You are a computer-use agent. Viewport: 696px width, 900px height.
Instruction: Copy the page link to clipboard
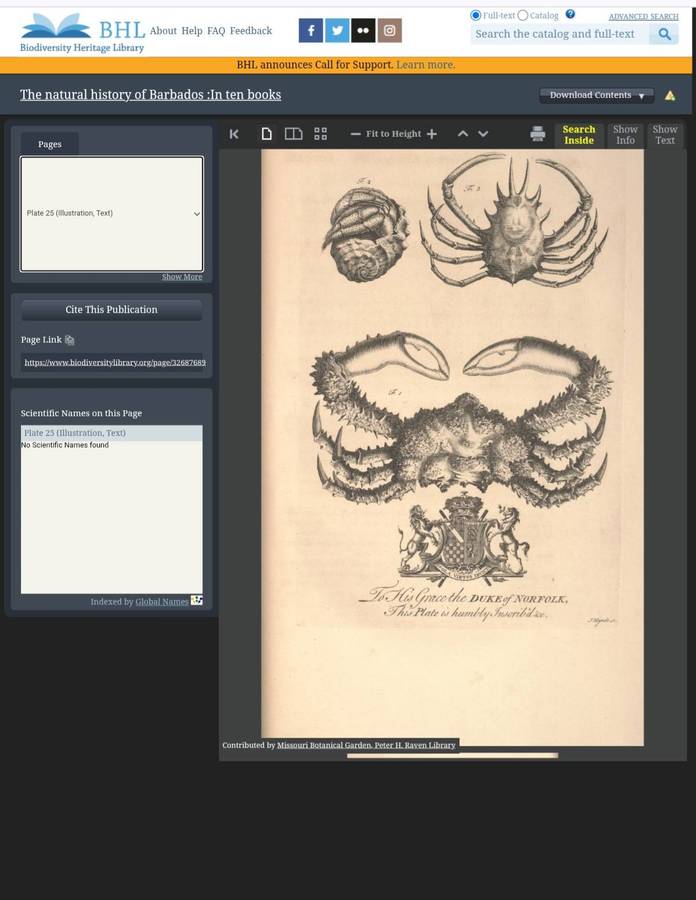click(69, 340)
